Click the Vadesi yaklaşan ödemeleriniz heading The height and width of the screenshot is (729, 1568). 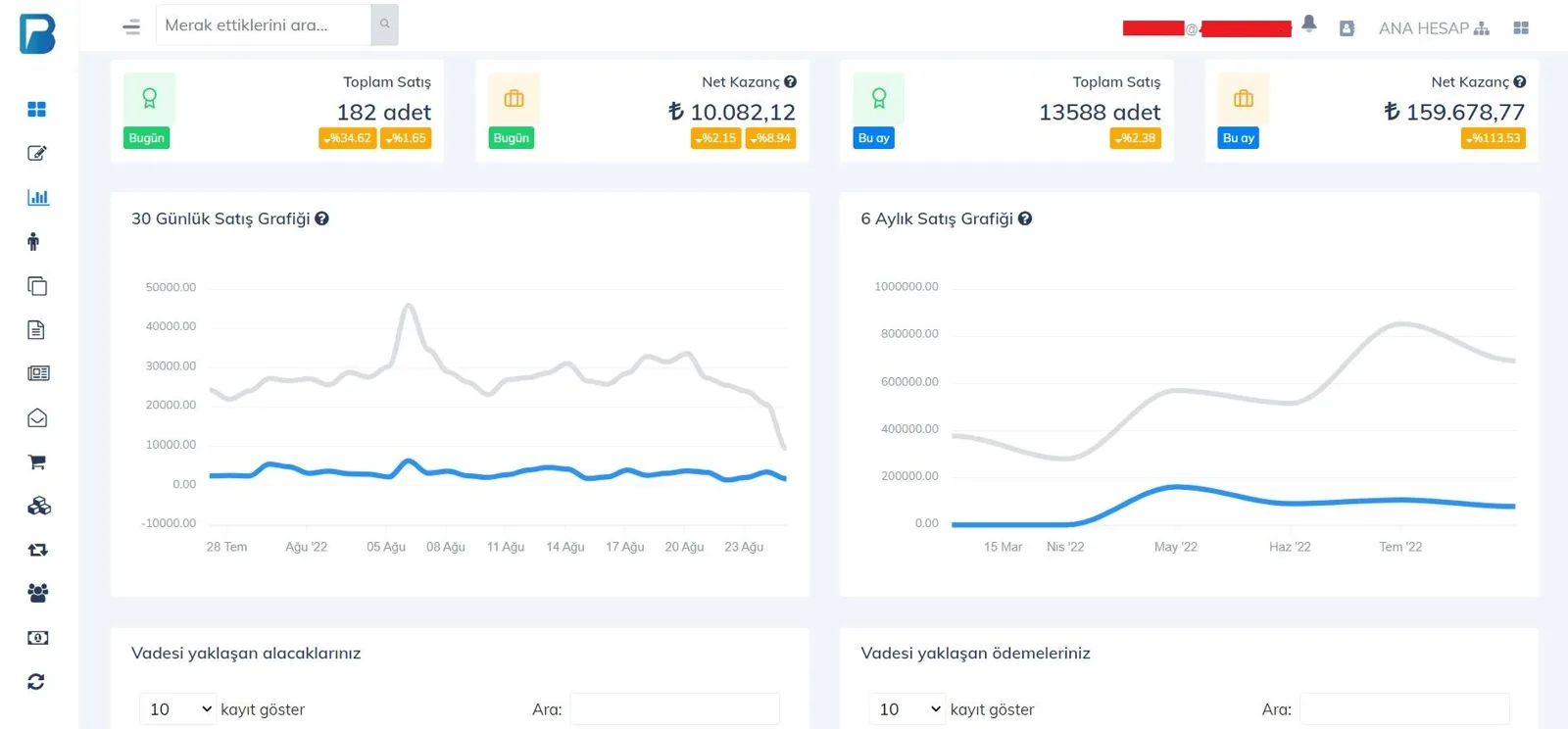(975, 654)
